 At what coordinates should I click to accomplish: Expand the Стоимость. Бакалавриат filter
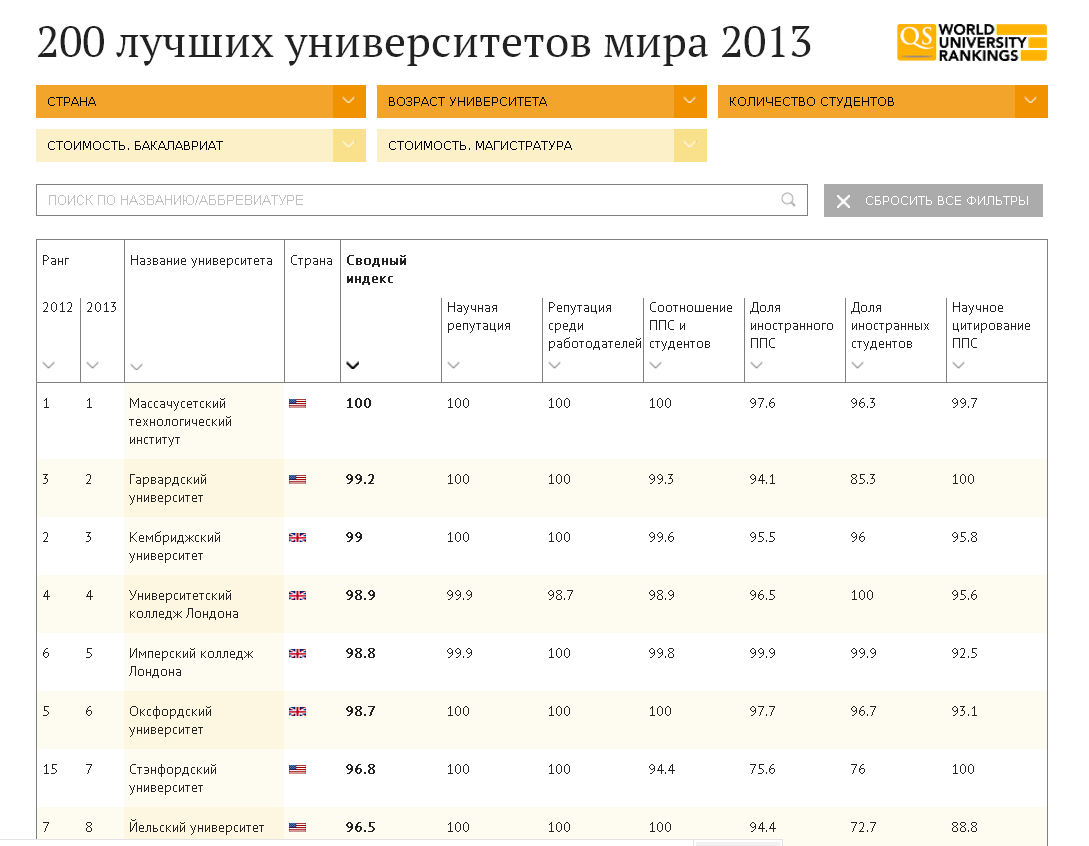point(349,146)
